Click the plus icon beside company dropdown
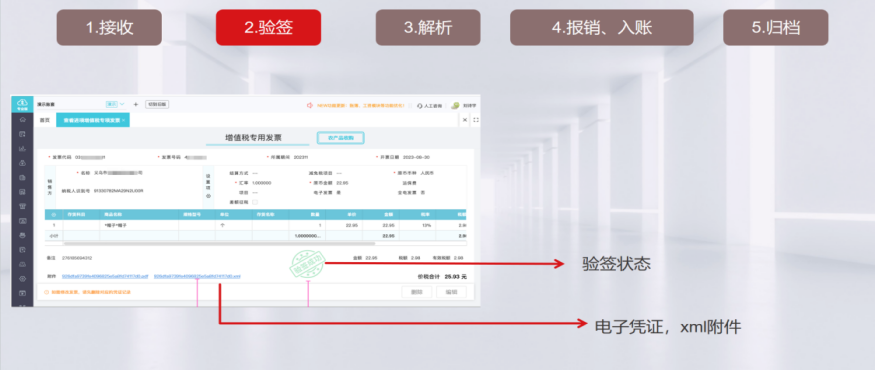This screenshot has height=370, width=876. [136, 105]
